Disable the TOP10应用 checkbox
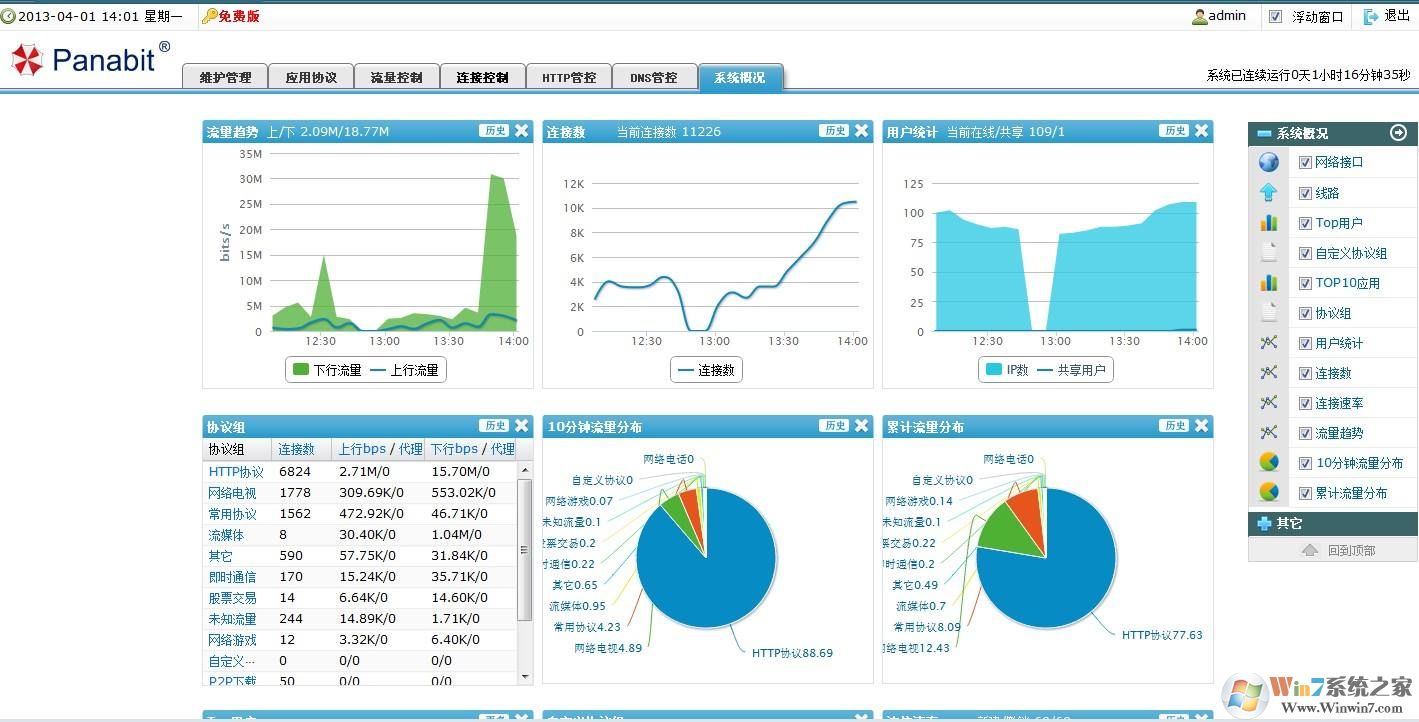 click(x=1304, y=282)
